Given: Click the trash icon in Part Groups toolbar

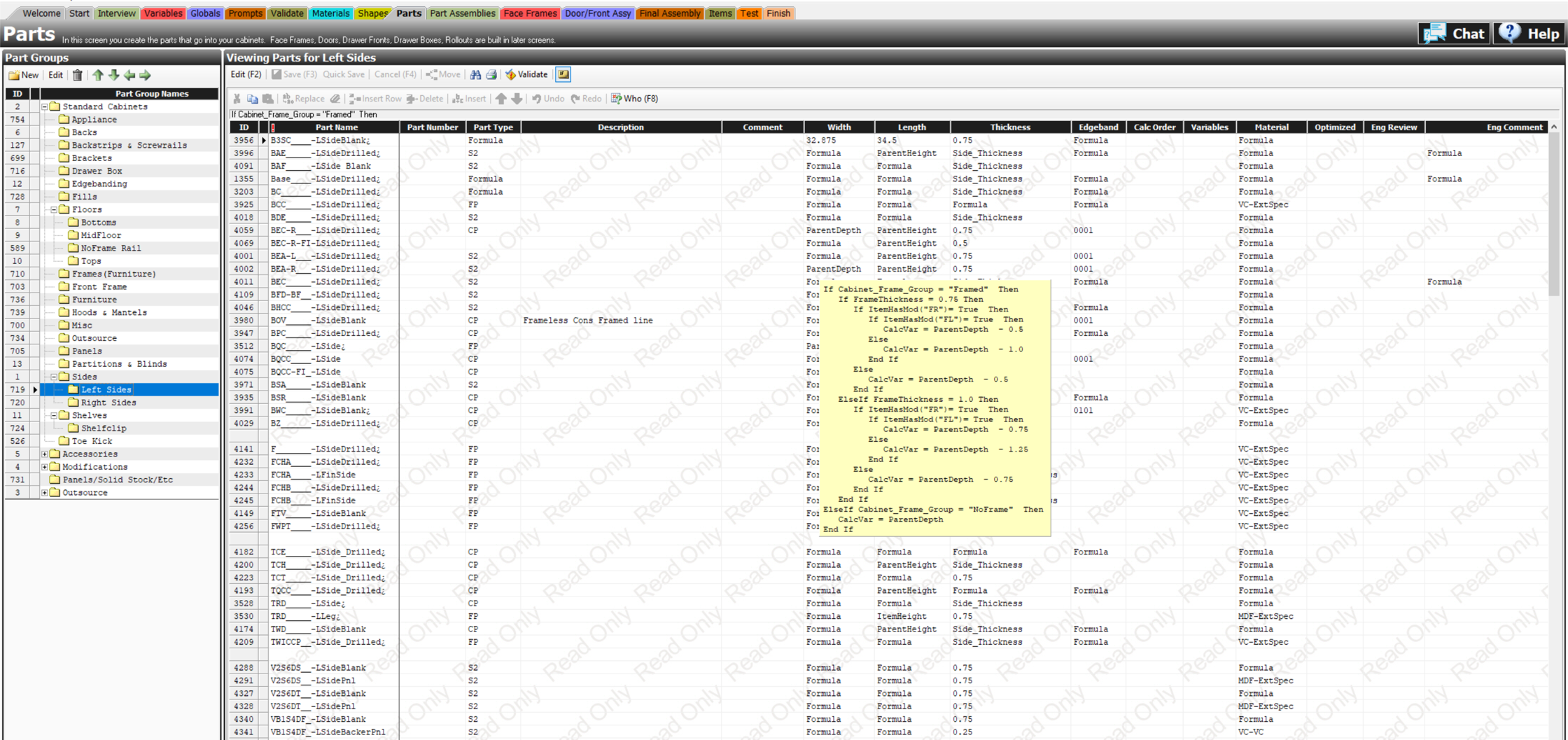Looking at the screenshot, I should (77, 75).
